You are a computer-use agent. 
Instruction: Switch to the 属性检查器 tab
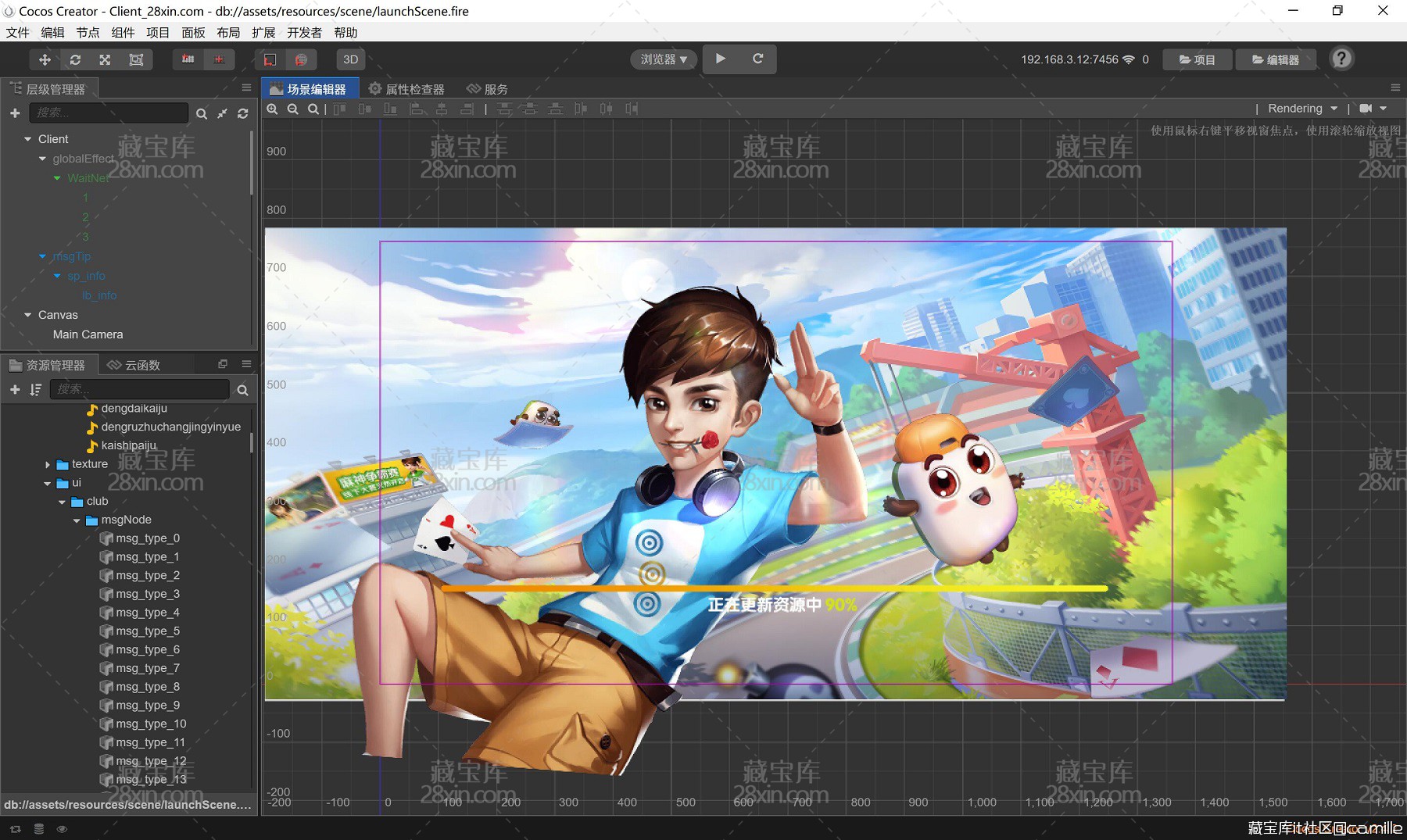tap(406, 89)
